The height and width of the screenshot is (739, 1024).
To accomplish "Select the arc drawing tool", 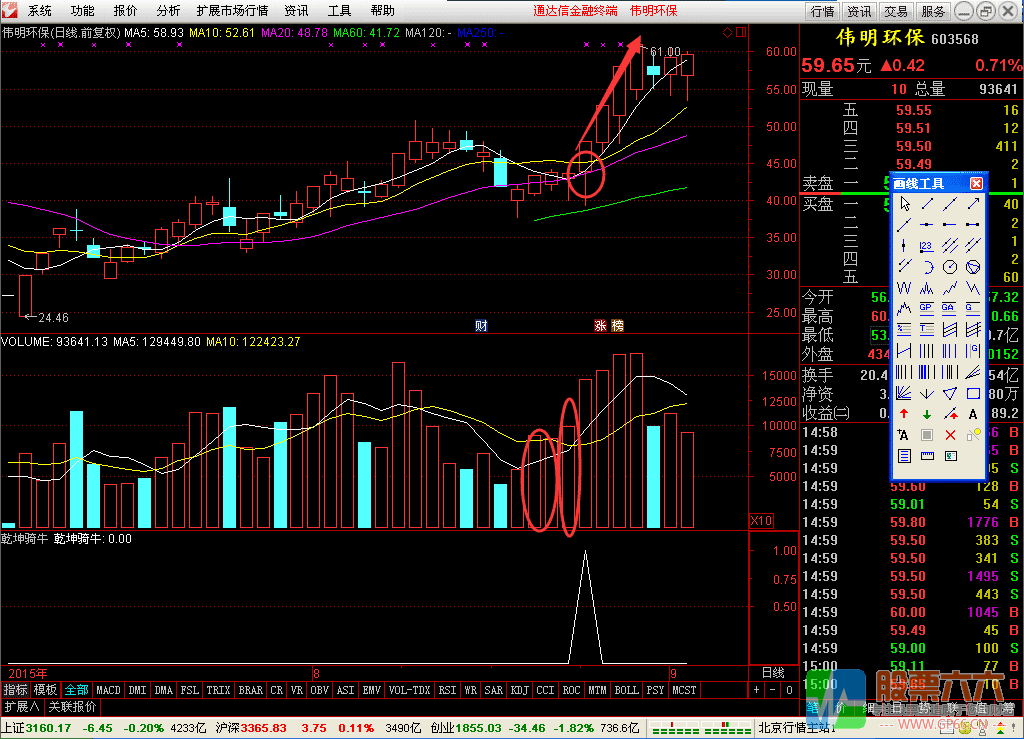I will (927, 267).
